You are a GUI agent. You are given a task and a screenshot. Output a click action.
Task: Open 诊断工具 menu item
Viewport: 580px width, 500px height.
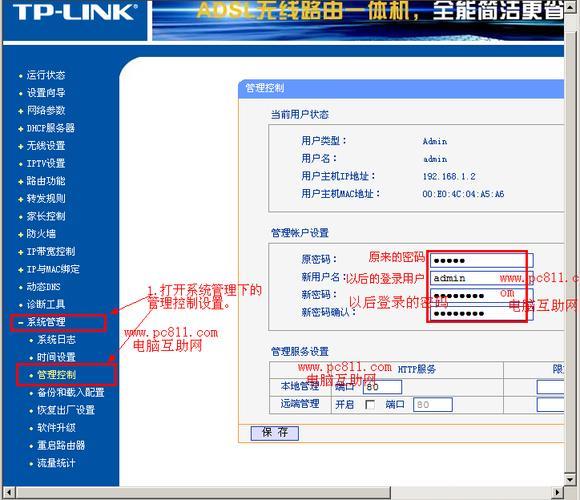pos(45,304)
